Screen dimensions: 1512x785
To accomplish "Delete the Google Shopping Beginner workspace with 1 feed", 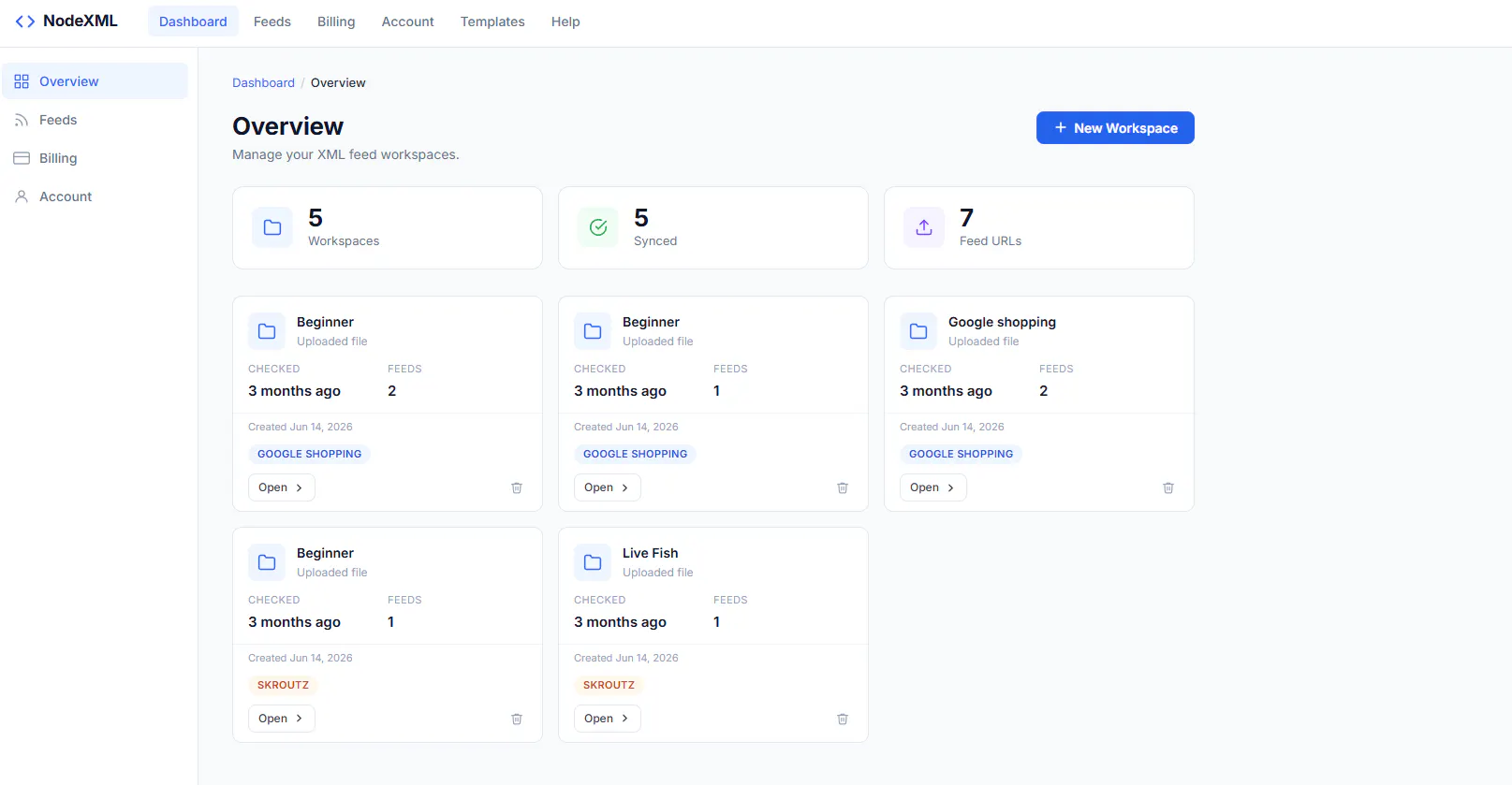I will (843, 487).
